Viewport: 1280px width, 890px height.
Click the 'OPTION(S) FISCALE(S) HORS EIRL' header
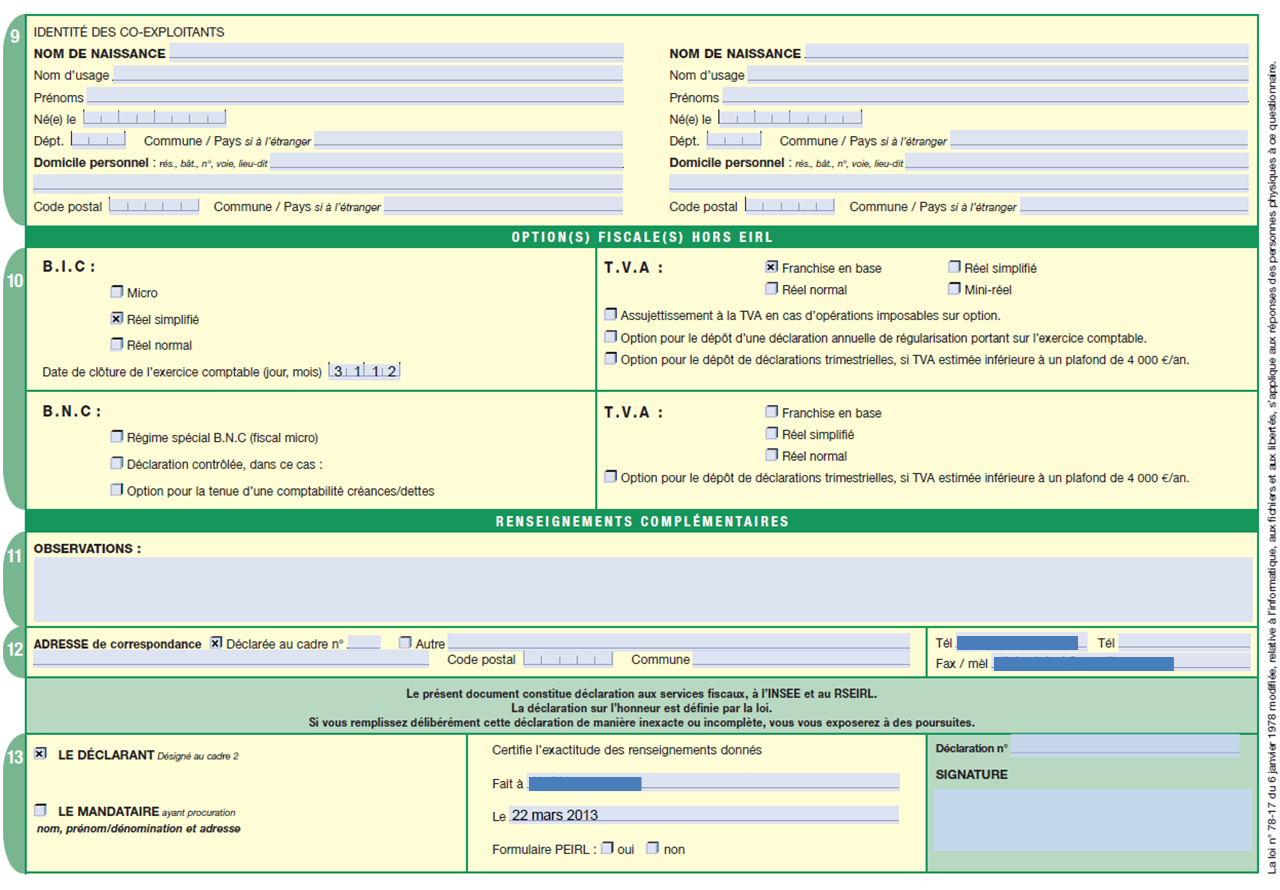pyautogui.click(x=642, y=237)
